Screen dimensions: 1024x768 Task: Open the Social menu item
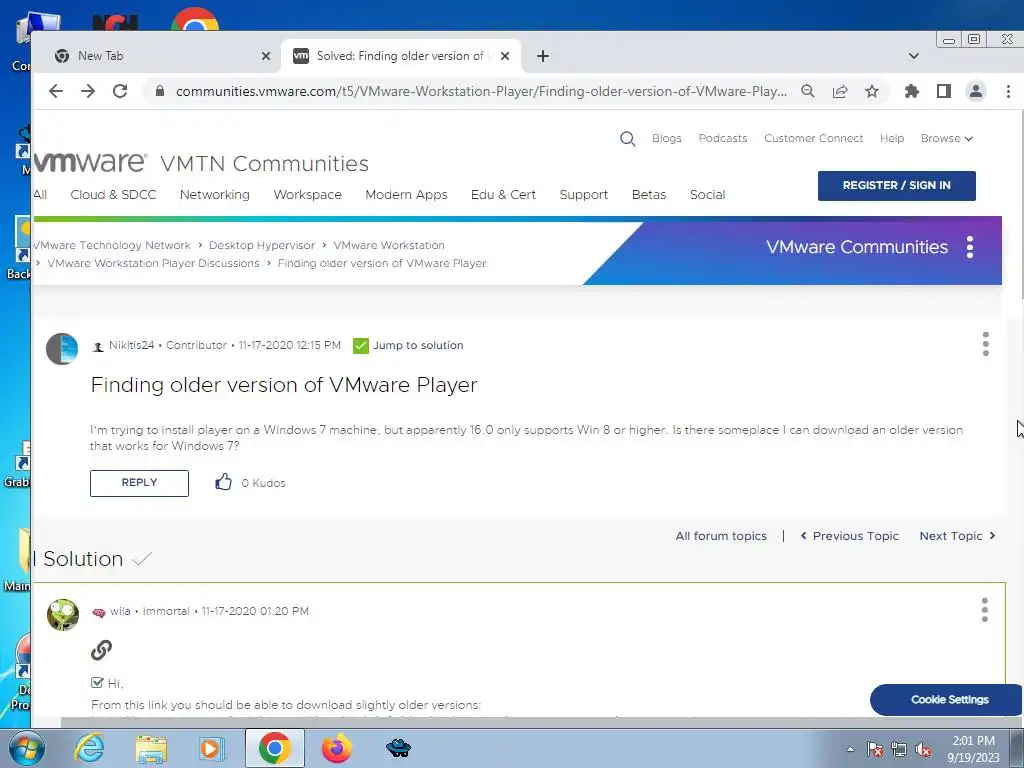coord(708,195)
